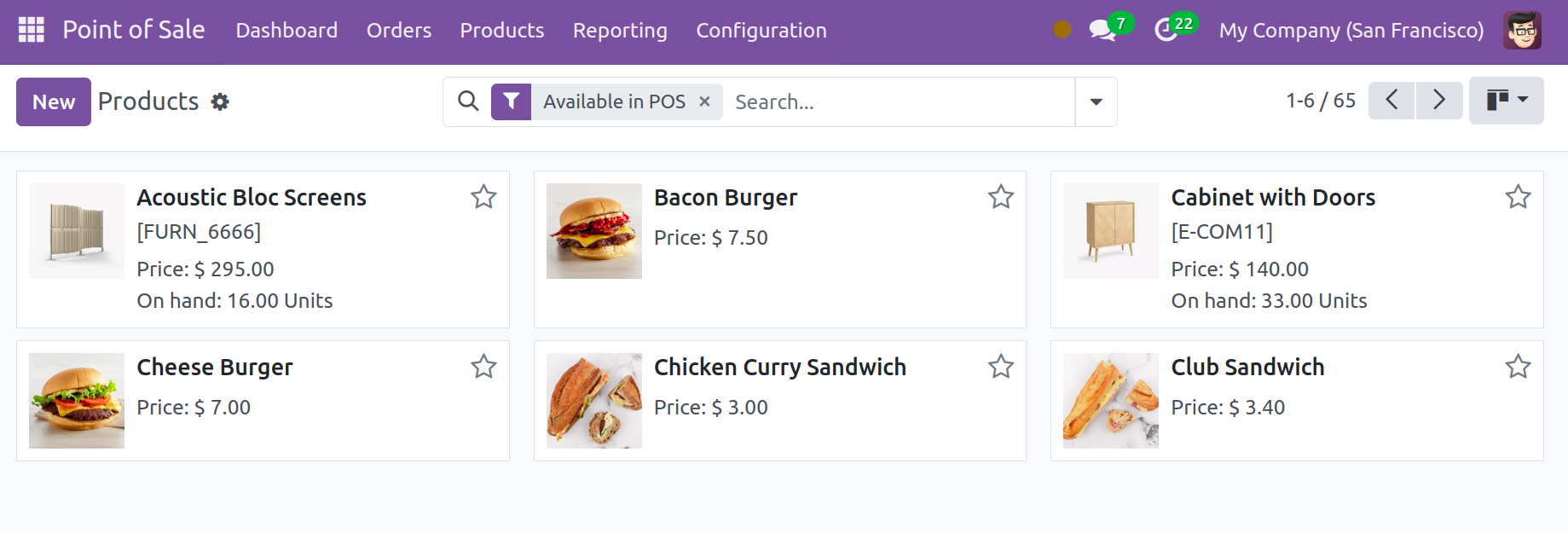
Task: Open the Configuration menu
Action: pos(761,31)
